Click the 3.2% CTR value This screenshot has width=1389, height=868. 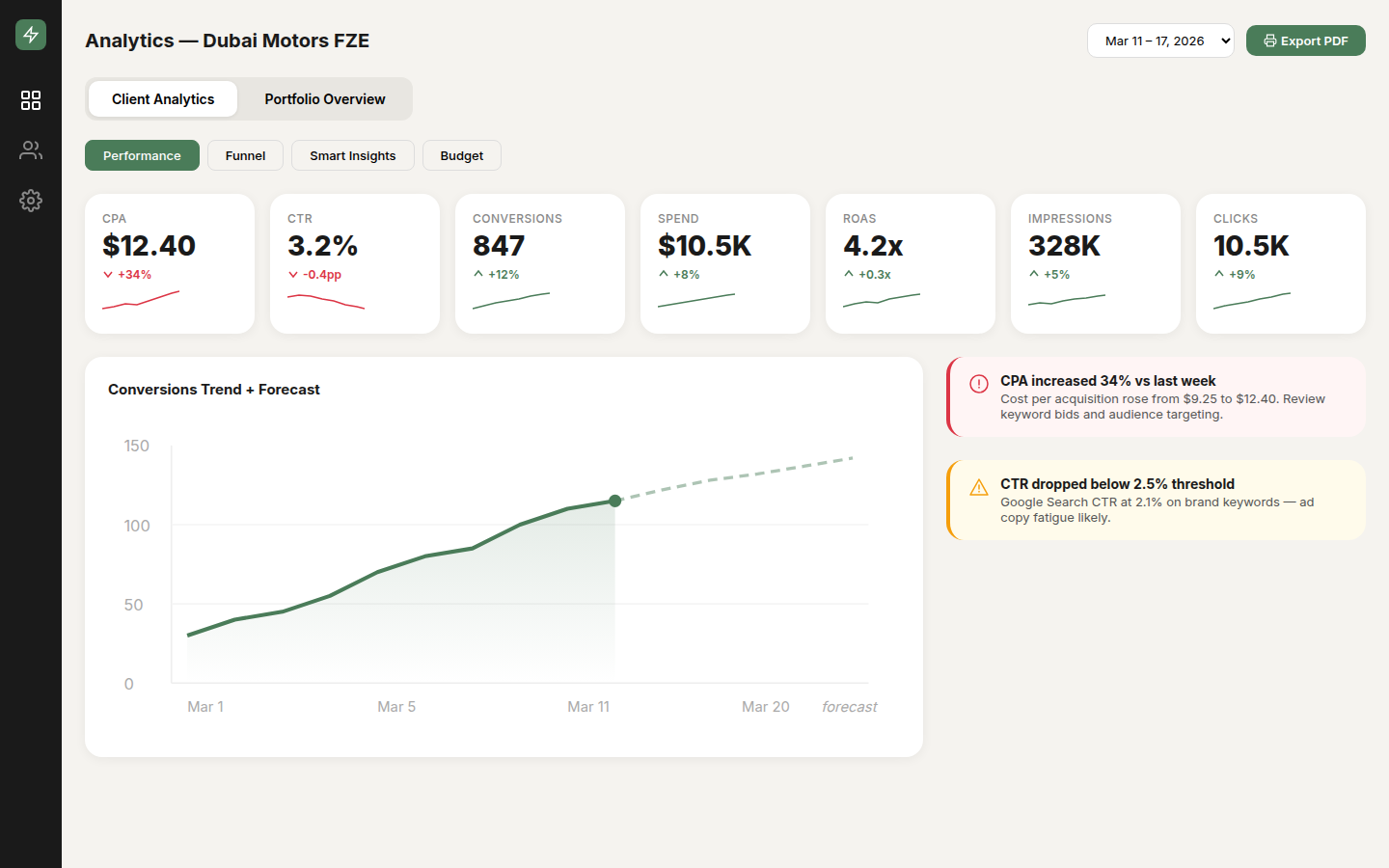(323, 246)
